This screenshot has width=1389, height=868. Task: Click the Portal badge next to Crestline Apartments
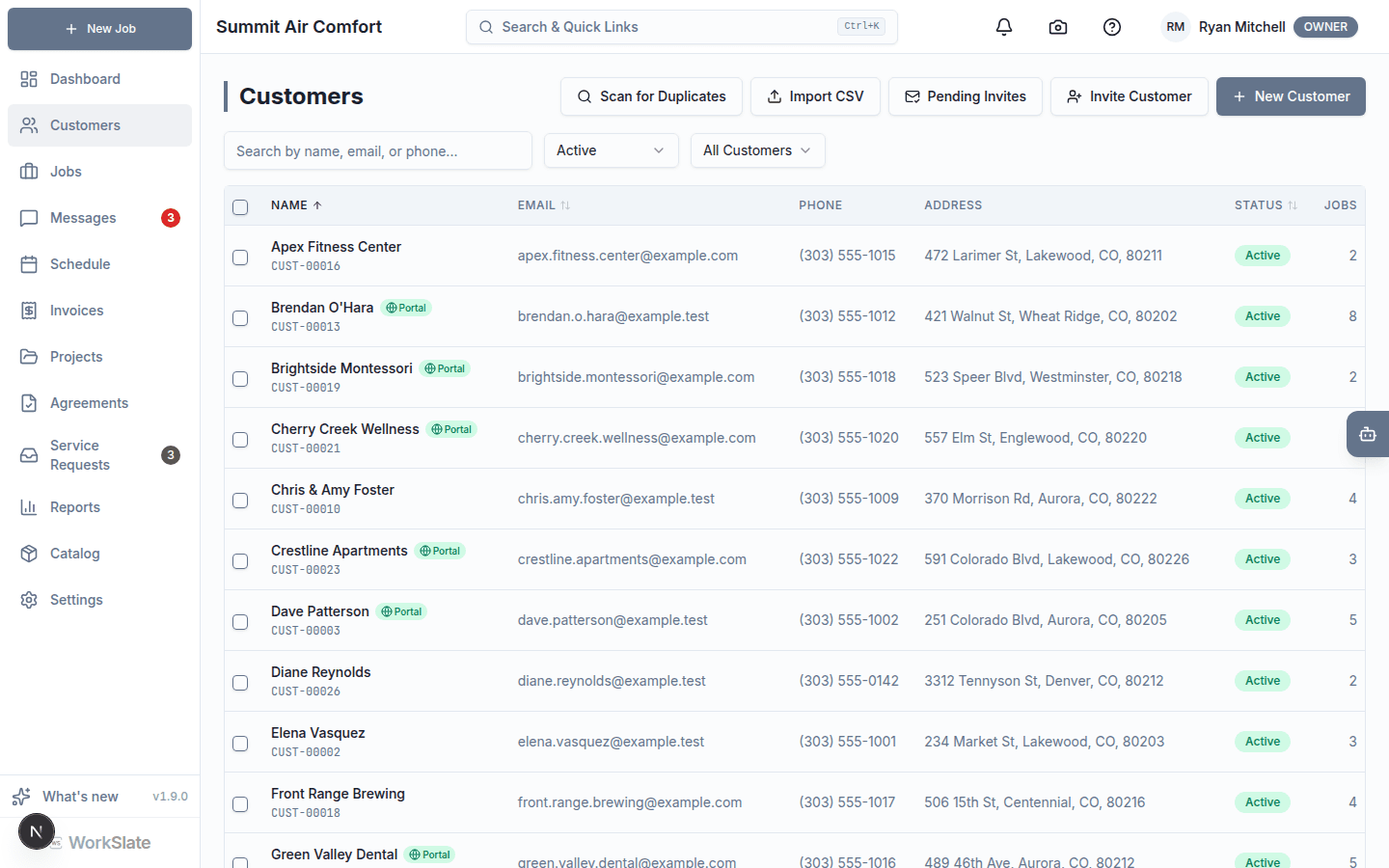click(x=440, y=551)
